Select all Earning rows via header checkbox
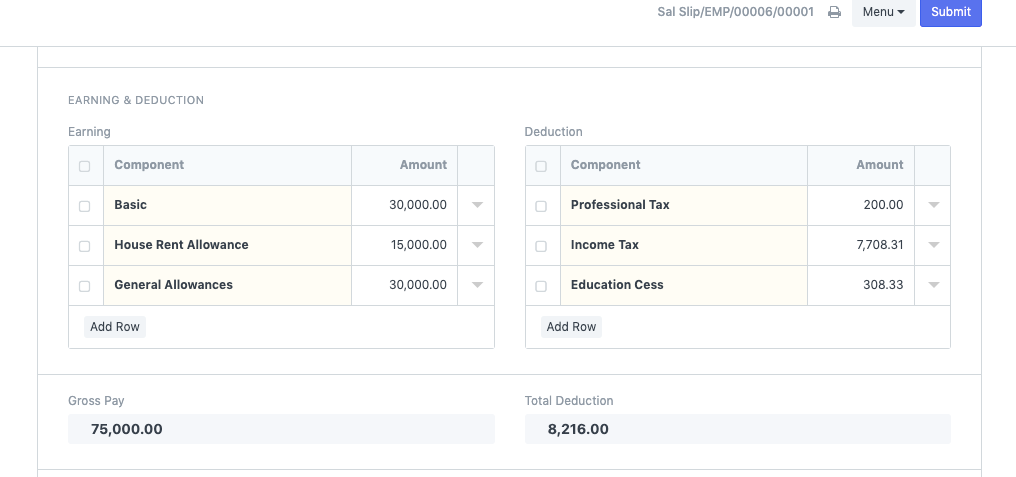Viewport: 1016px width, 477px height. pyautogui.click(x=84, y=166)
